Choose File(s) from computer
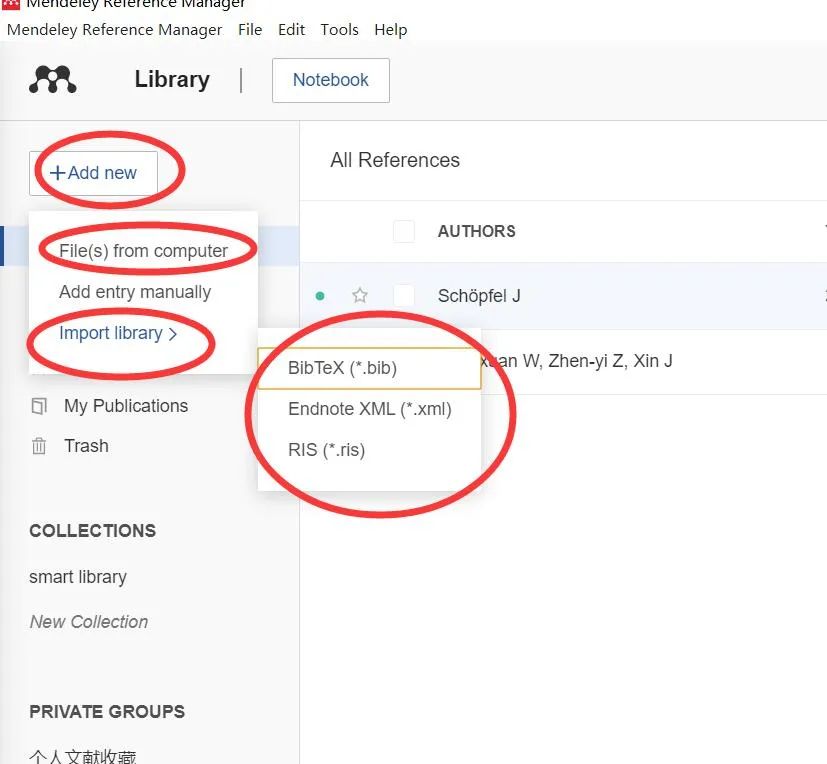 [x=143, y=251]
